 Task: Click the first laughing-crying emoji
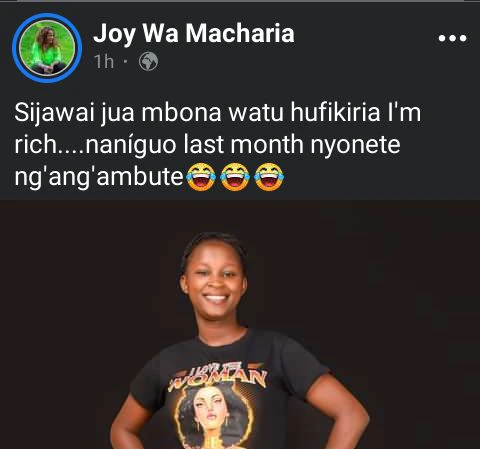point(201,177)
